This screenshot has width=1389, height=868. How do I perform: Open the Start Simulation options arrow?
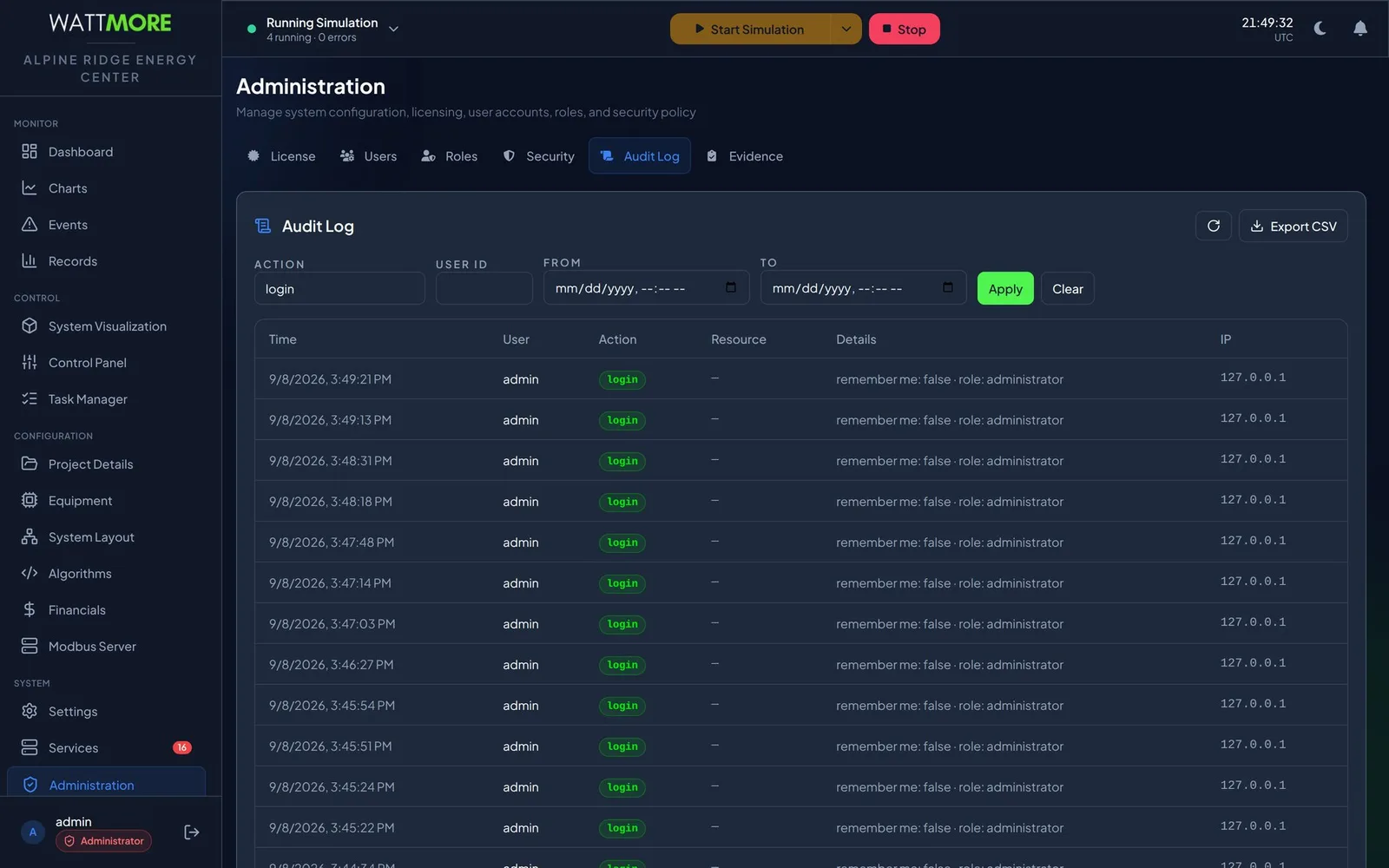pyautogui.click(x=846, y=30)
